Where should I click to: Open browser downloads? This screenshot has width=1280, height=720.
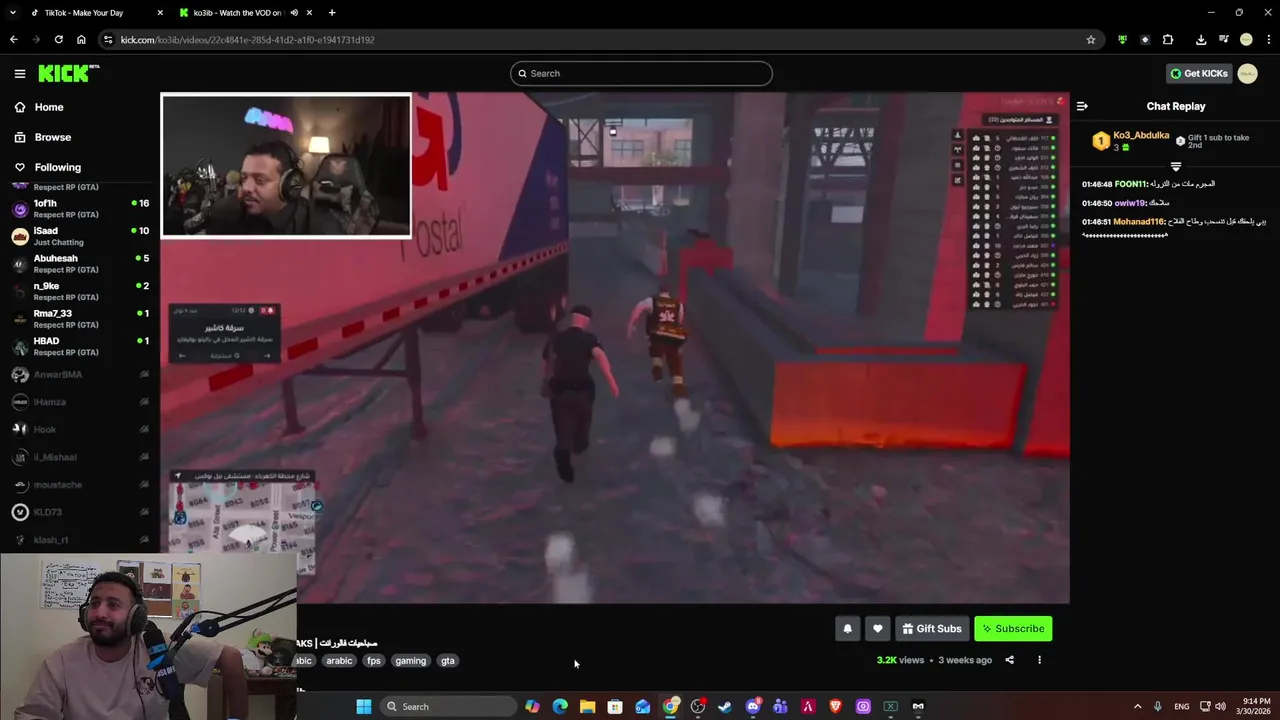click(x=1201, y=40)
